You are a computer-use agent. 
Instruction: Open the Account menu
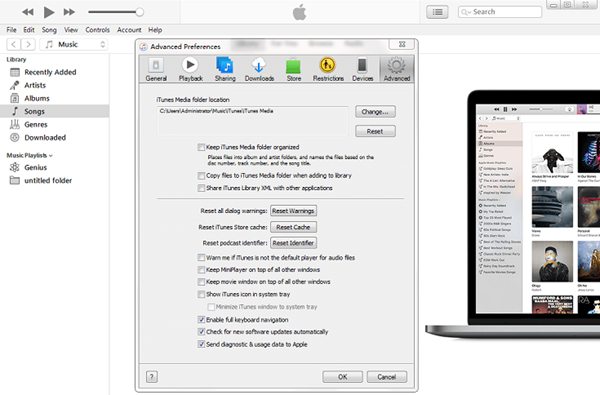(x=129, y=30)
